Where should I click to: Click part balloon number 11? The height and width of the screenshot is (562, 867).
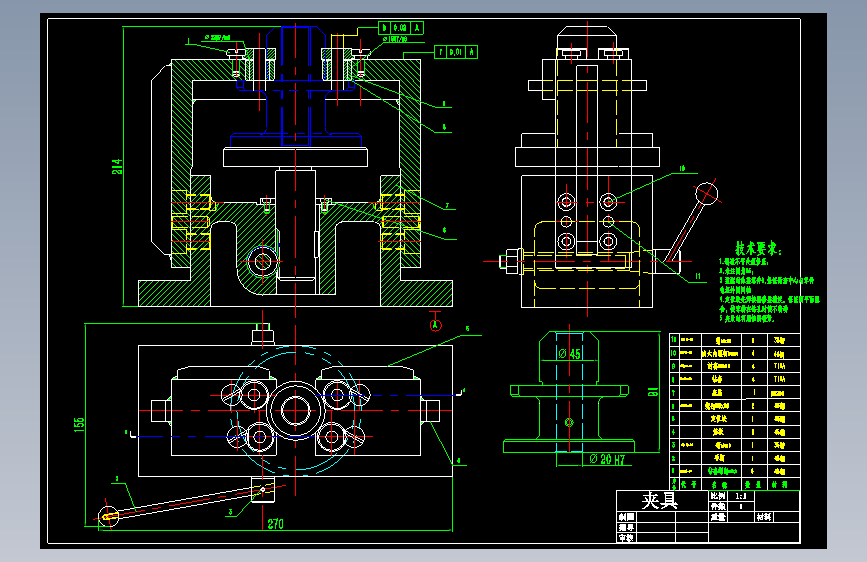pyautogui.click(x=698, y=276)
